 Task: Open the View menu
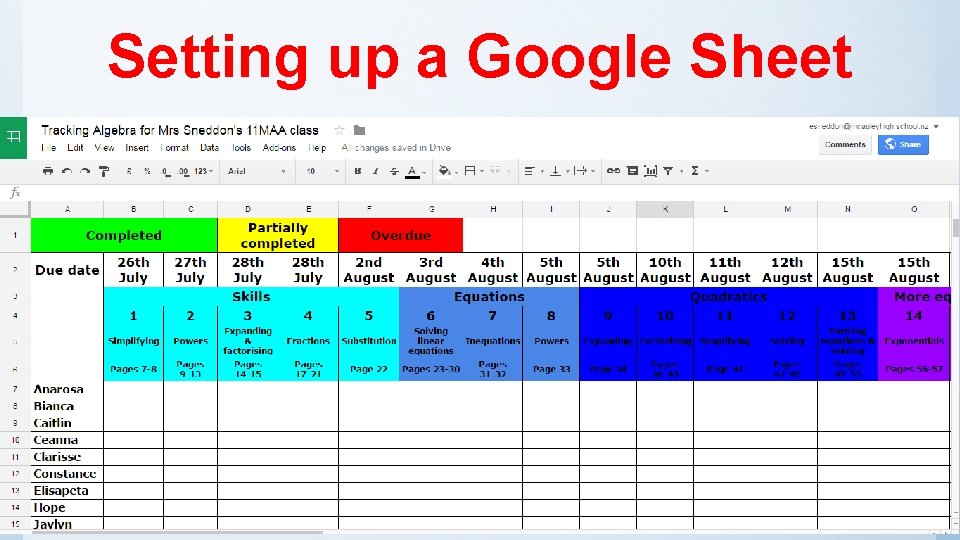tap(104, 148)
